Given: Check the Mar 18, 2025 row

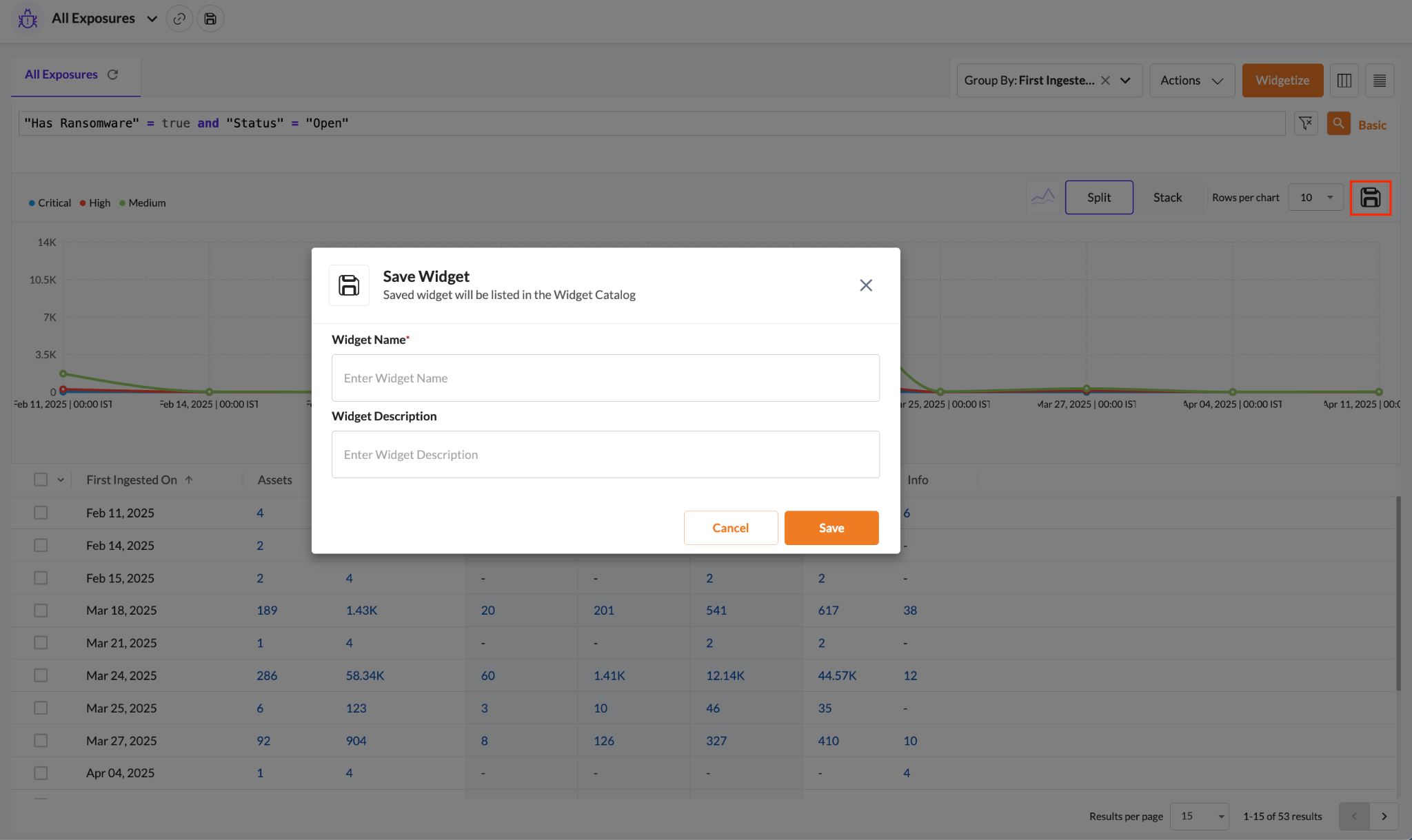Looking at the screenshot, I should pyautogui.click(x=41, y=611).
